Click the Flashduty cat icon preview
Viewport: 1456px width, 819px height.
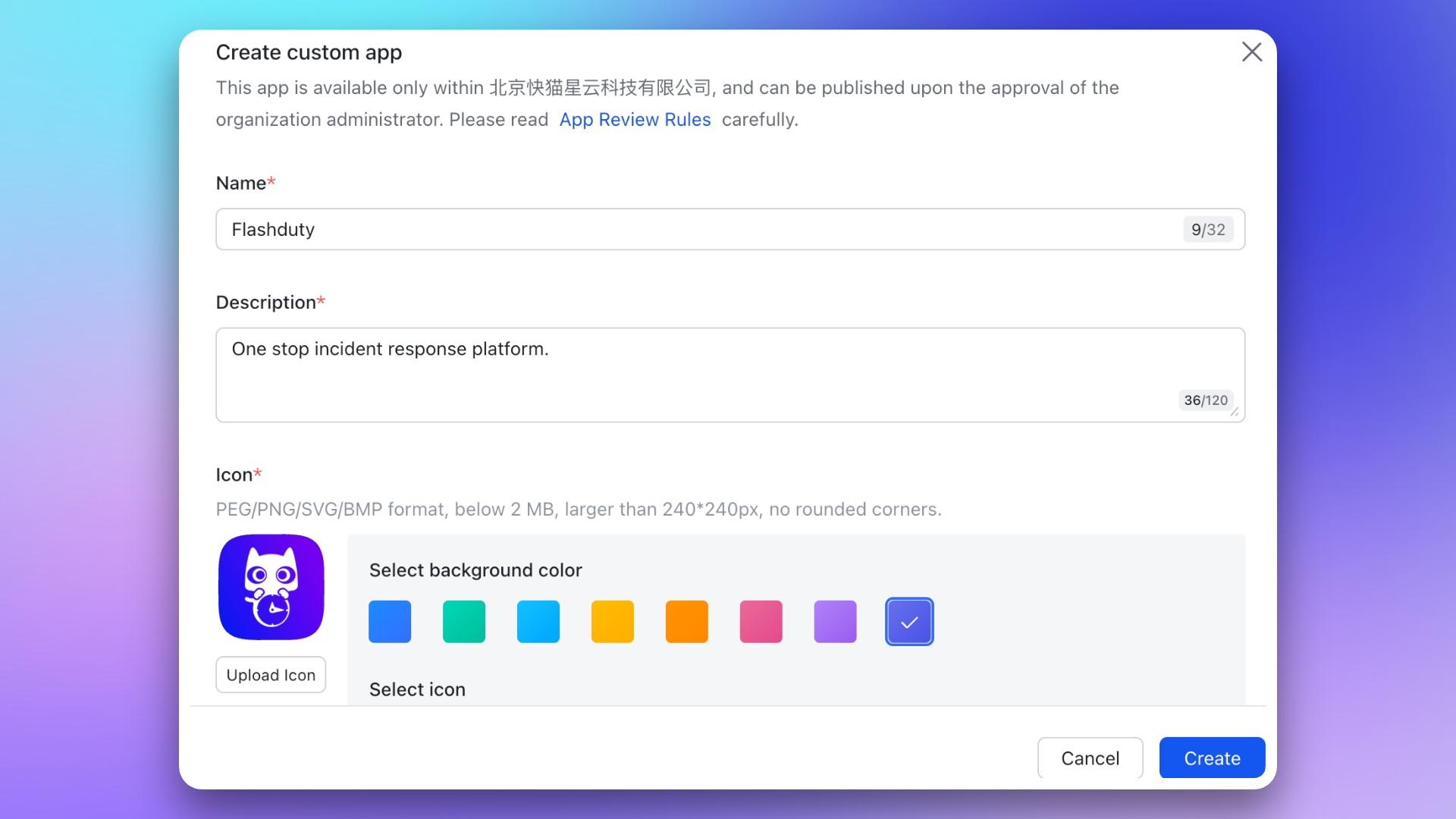point(271,587)
